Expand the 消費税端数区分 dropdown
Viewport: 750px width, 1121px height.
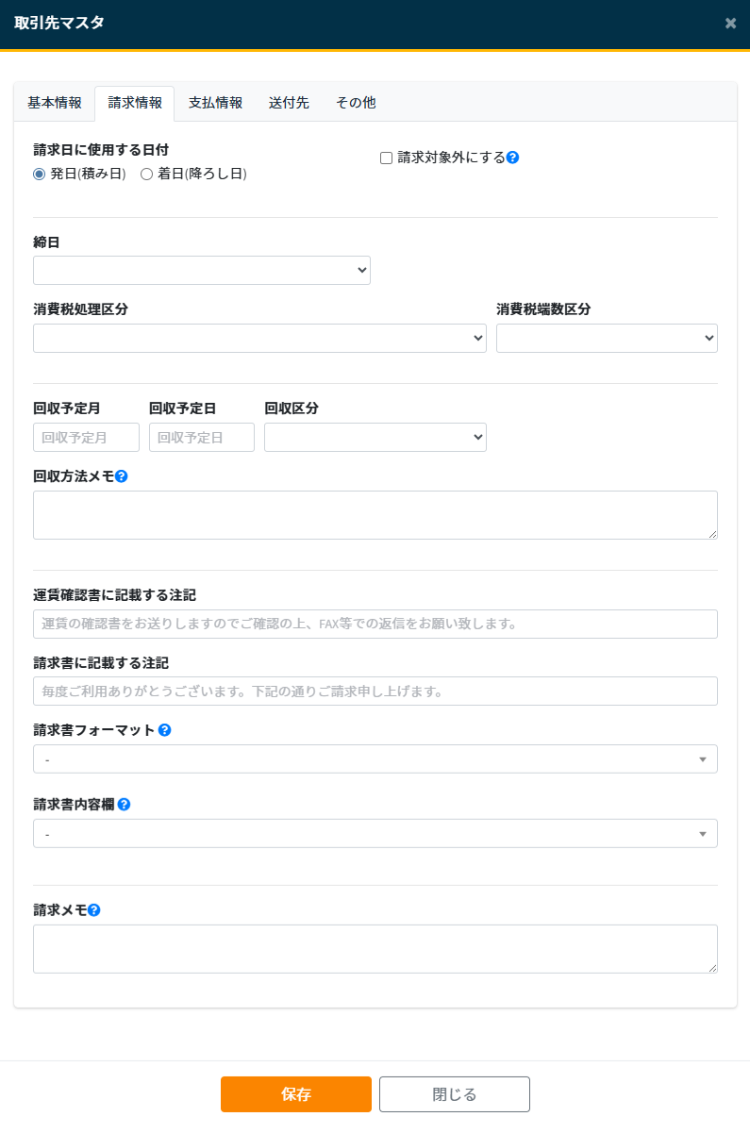click(606, 338)
